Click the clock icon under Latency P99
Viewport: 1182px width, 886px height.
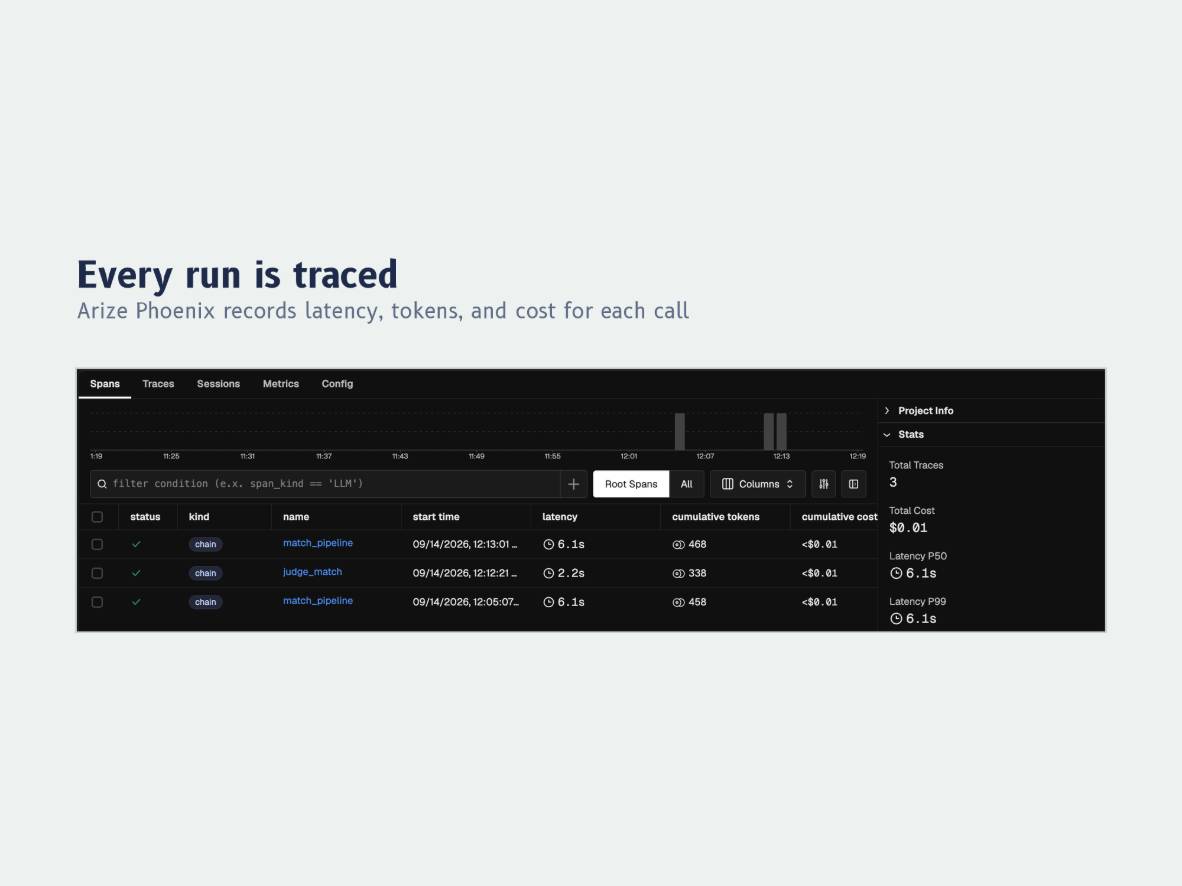coord(896,618)
